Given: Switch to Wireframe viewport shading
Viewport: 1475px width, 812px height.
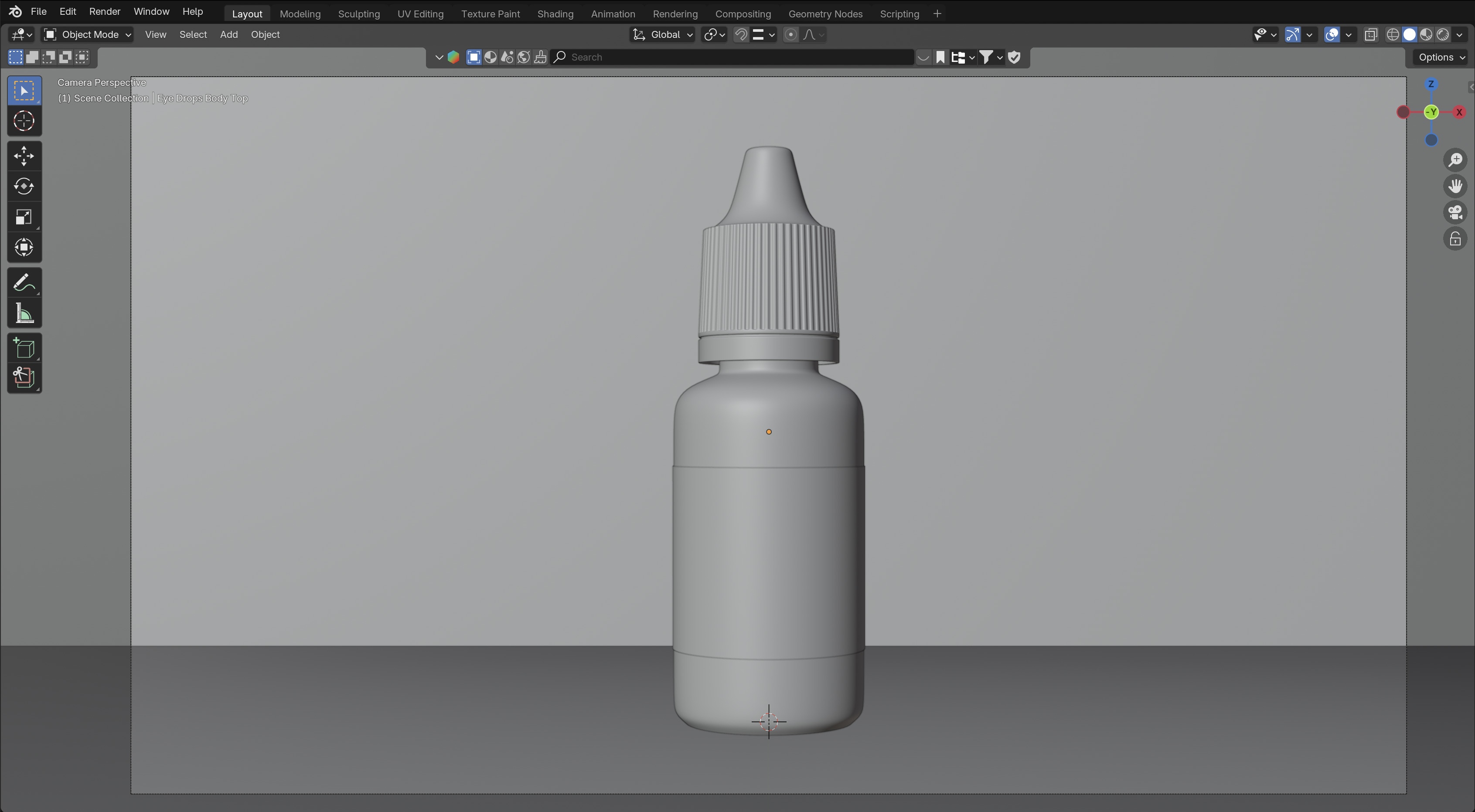Looking at the screenshot, I should 1393,35.
